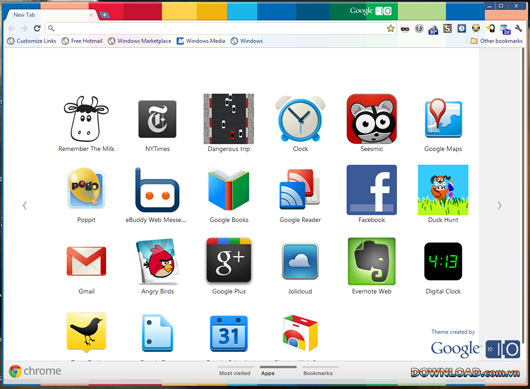This screenshot has width=530, height=389.
Task: Reload the current page
Action: point(37,28)
